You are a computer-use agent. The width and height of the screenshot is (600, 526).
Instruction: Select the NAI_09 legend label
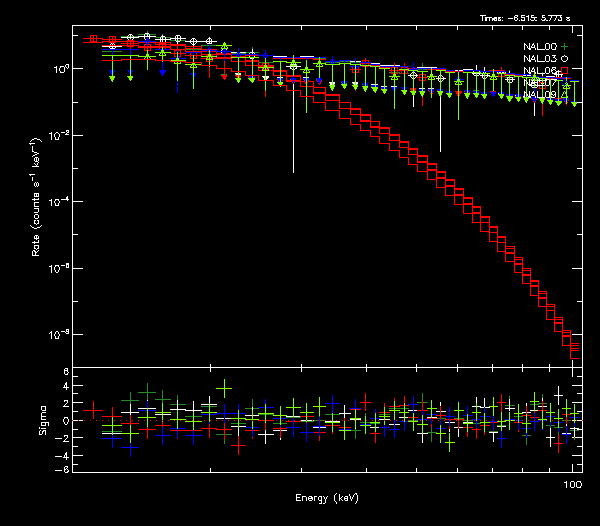[x=540, y=95]
